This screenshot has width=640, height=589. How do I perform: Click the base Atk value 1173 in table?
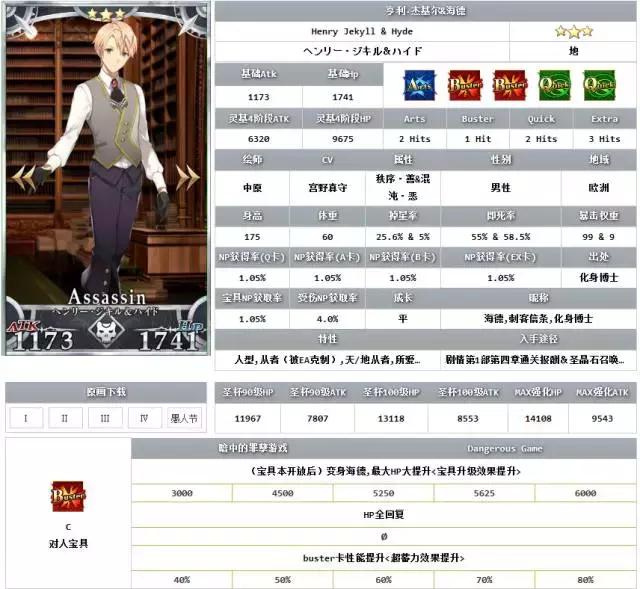click(x=259, y=97)
